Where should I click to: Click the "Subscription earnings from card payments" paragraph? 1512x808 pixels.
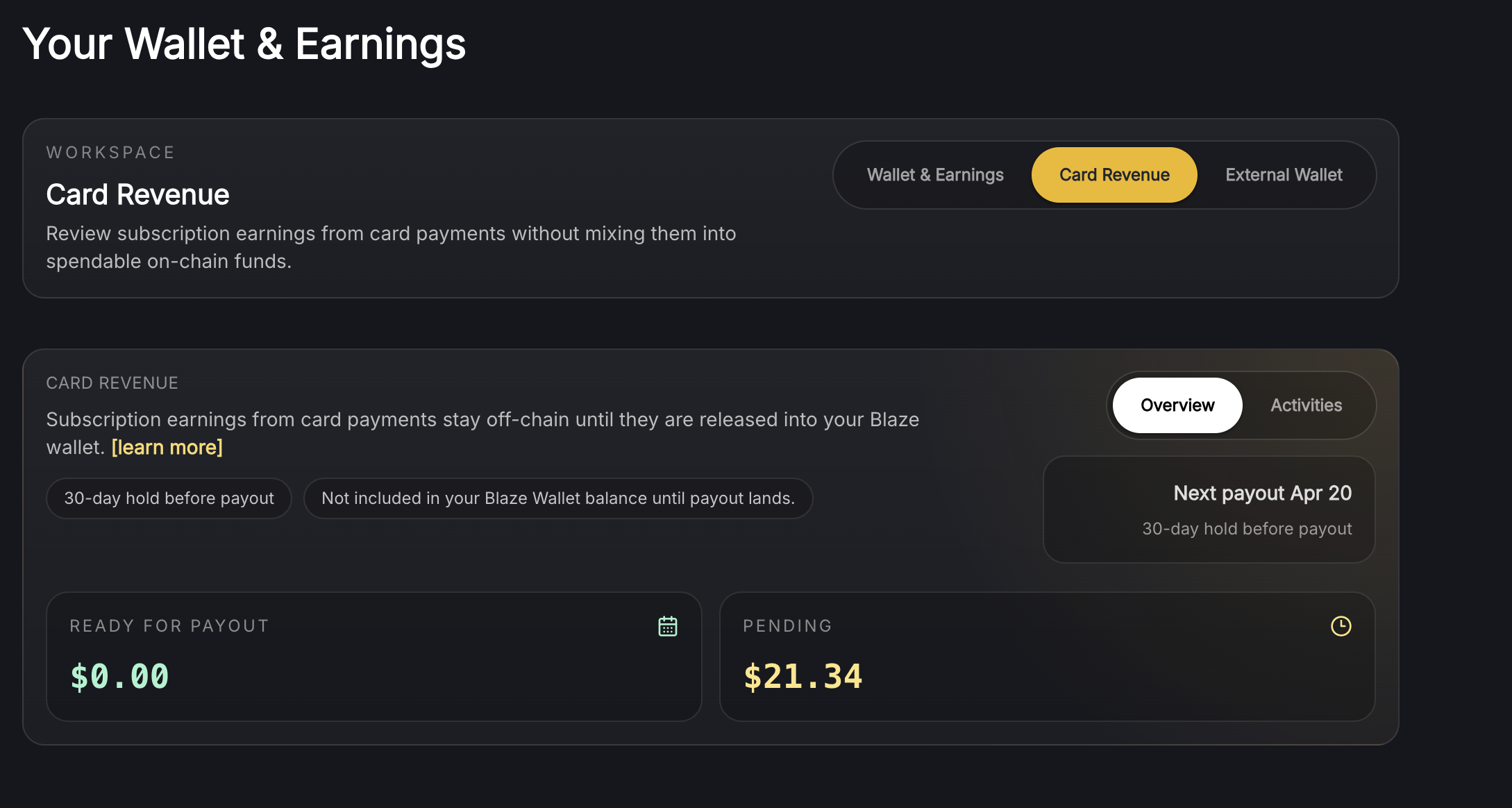482,420
